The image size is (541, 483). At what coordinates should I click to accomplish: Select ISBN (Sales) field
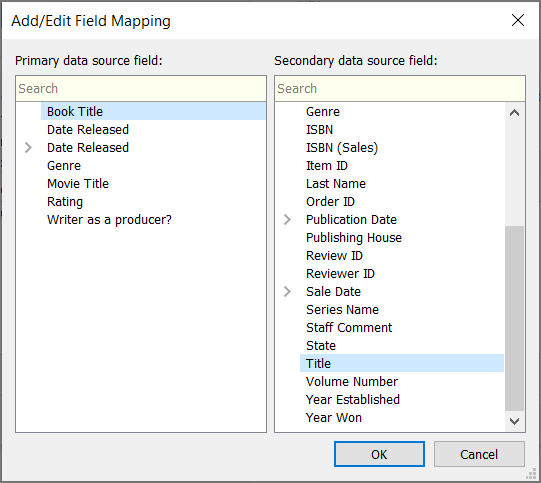coord(342,148)
